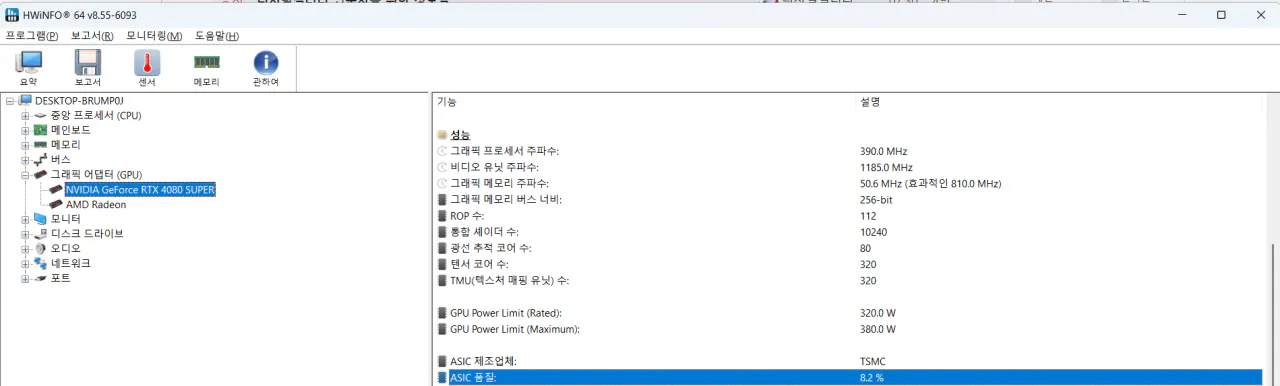This screenshot has width=1280, height=386.
Task: Select the 그래픽 어댑터 (GPU) tree item
Action: coord(96,174)
